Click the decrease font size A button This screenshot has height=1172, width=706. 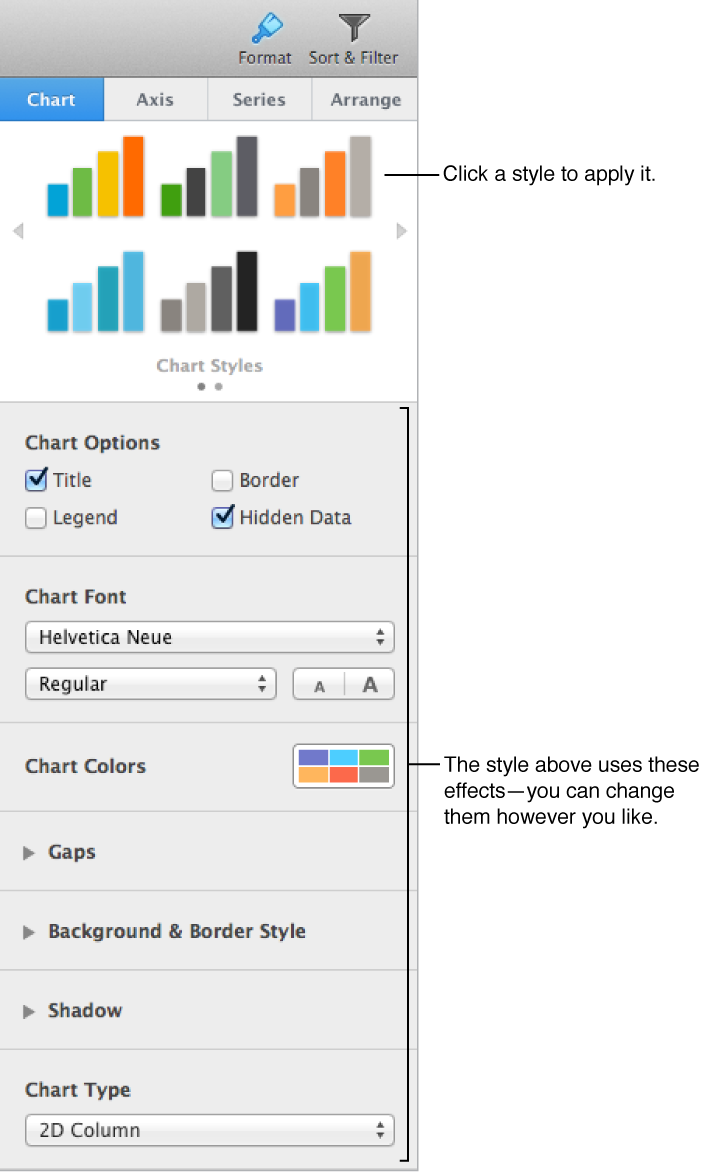[318, 684]
